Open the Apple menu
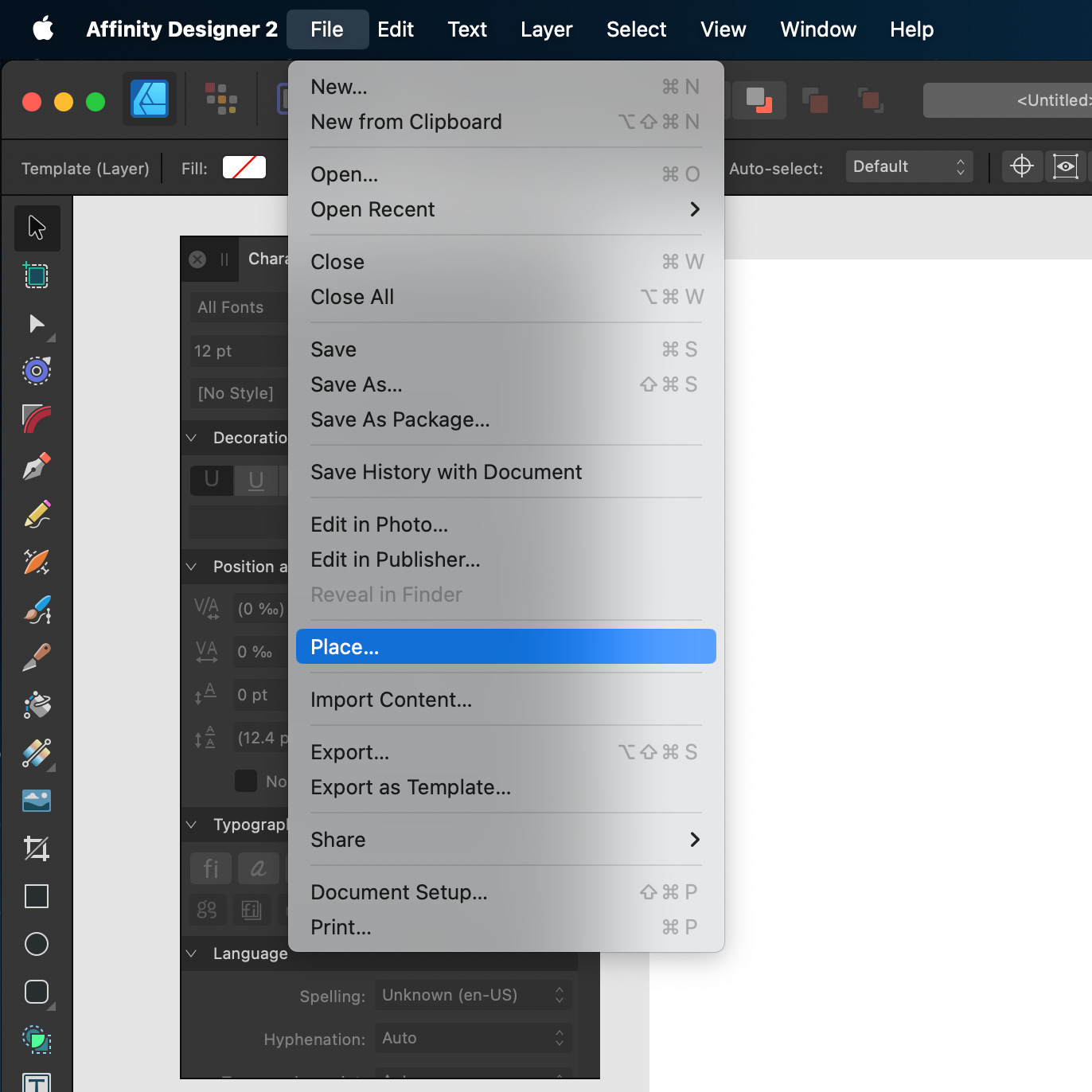 43,29
